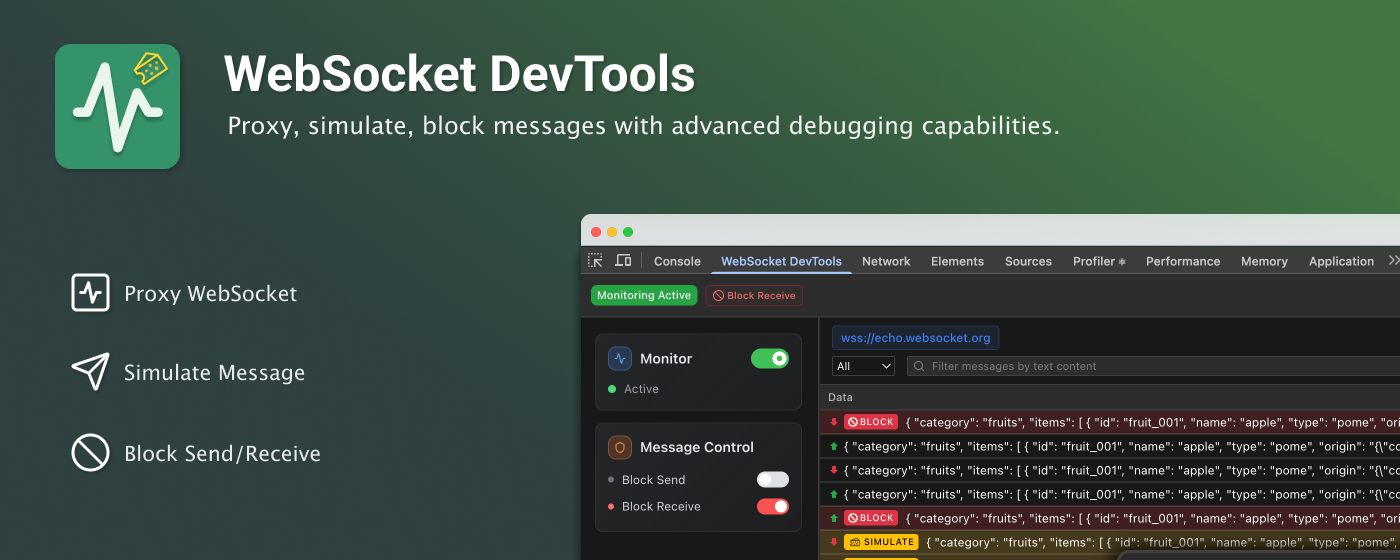
Task: Click the Block Send/Receive feature label
Action: click(222, 453)
